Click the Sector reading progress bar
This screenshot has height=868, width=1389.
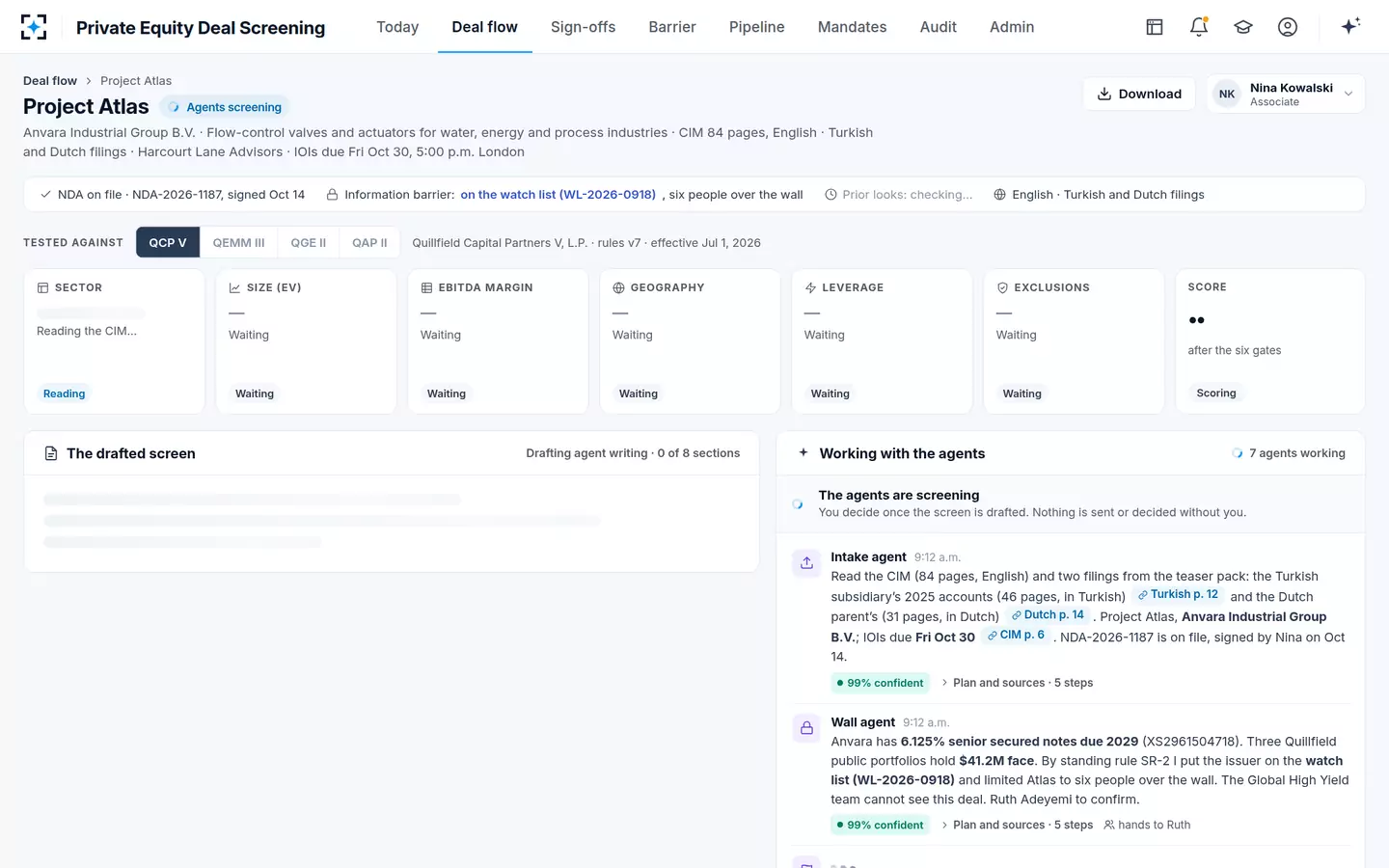coord(91,313)
